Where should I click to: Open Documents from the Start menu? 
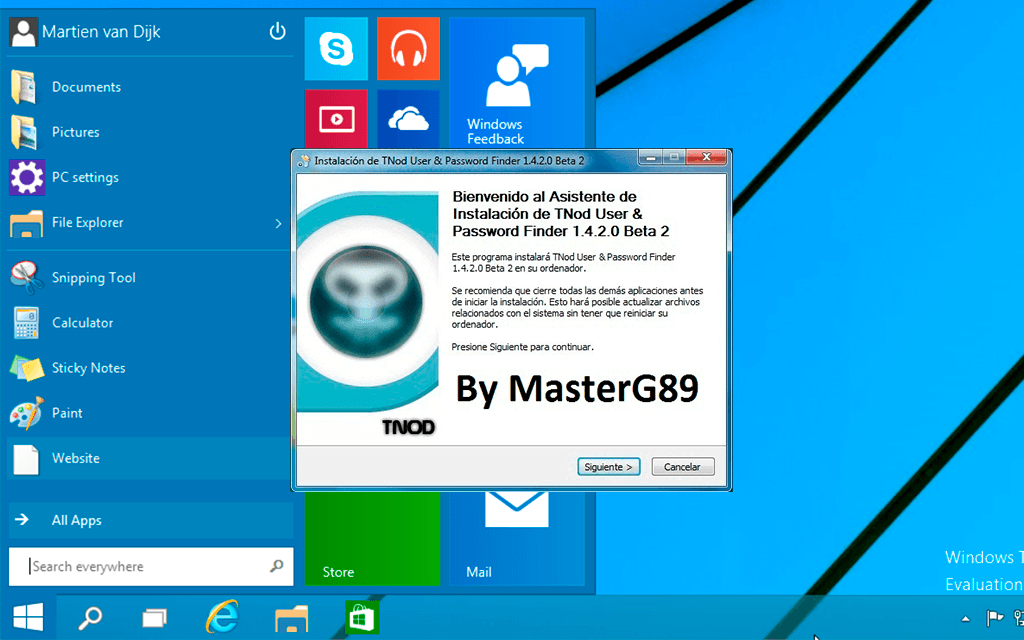click(x=149, y=87)
